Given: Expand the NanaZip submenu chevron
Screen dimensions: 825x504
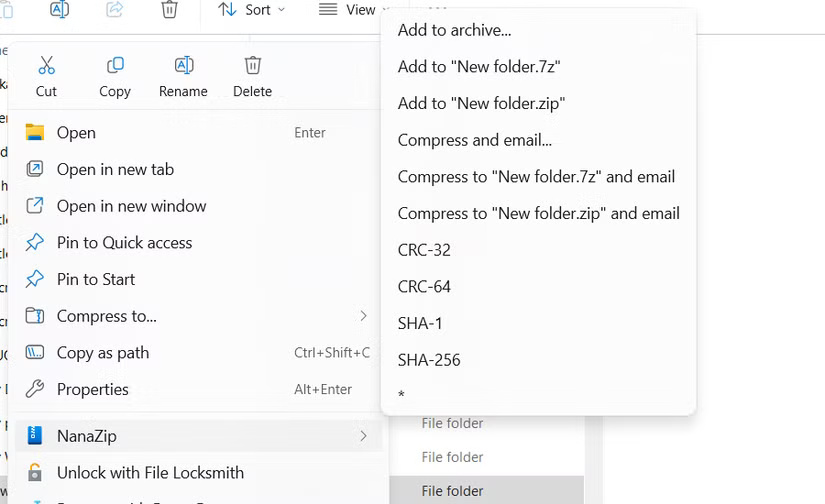Looking at the screenshot, I should tap(363, 436).
